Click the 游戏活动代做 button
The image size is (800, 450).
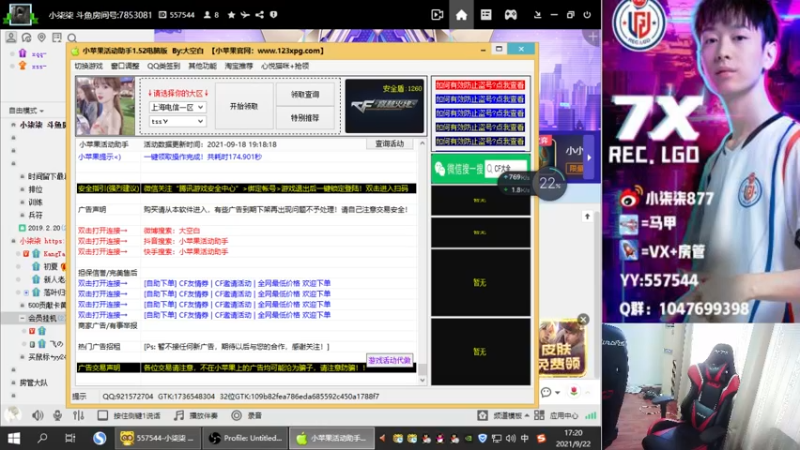coord(389,360)
